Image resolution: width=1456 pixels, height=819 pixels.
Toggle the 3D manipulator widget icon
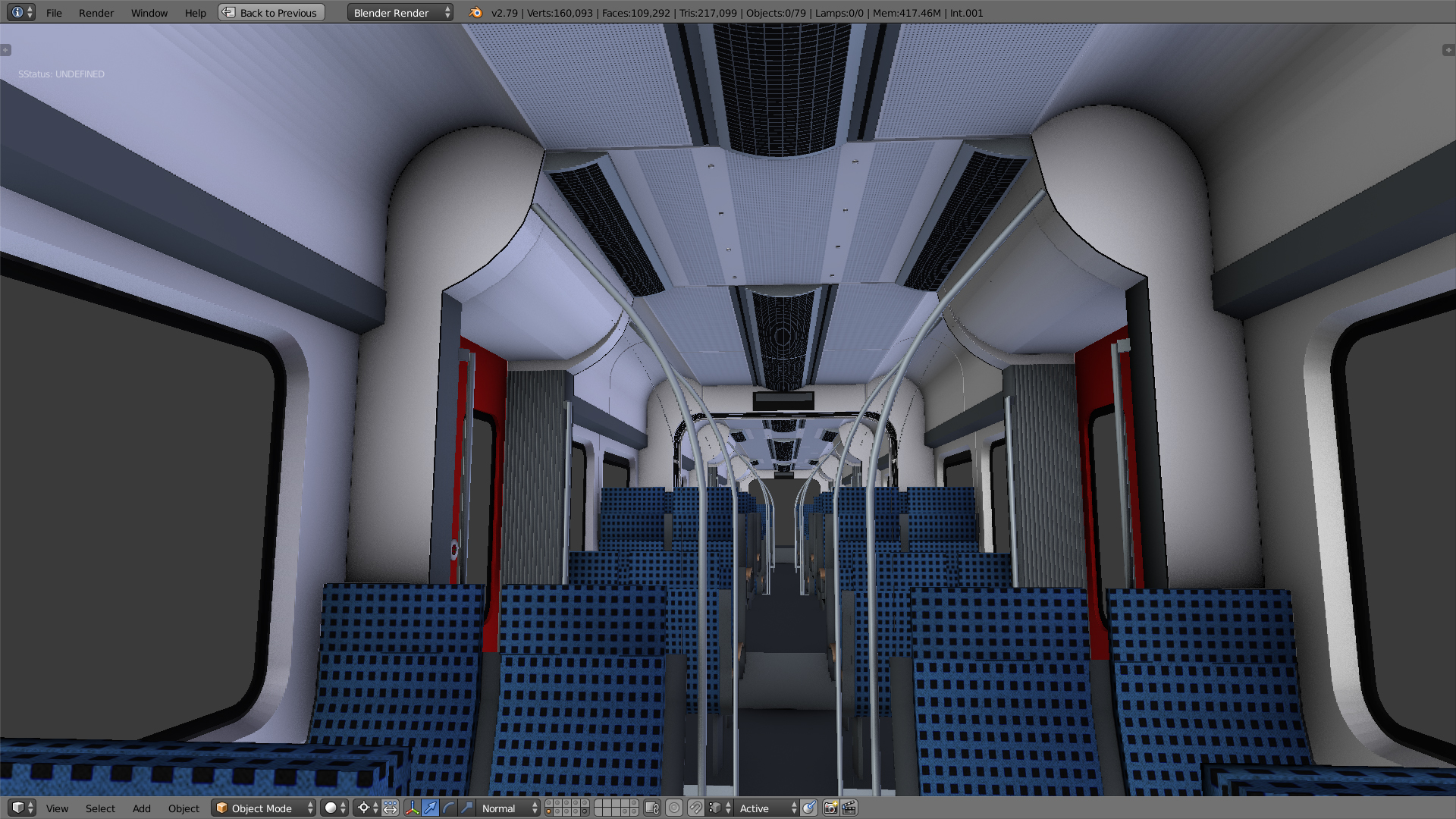pos(412,808)
